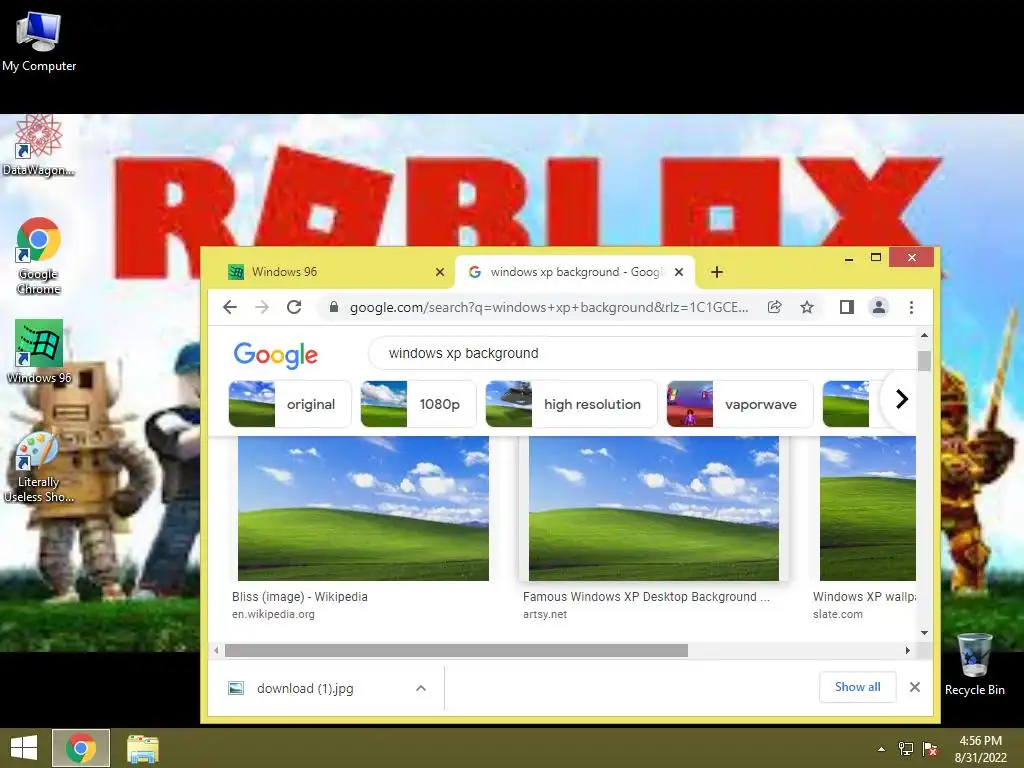The height and width of the screenshot is (768, 1024).
Task: Focus the Google search box
Action: 643,353
